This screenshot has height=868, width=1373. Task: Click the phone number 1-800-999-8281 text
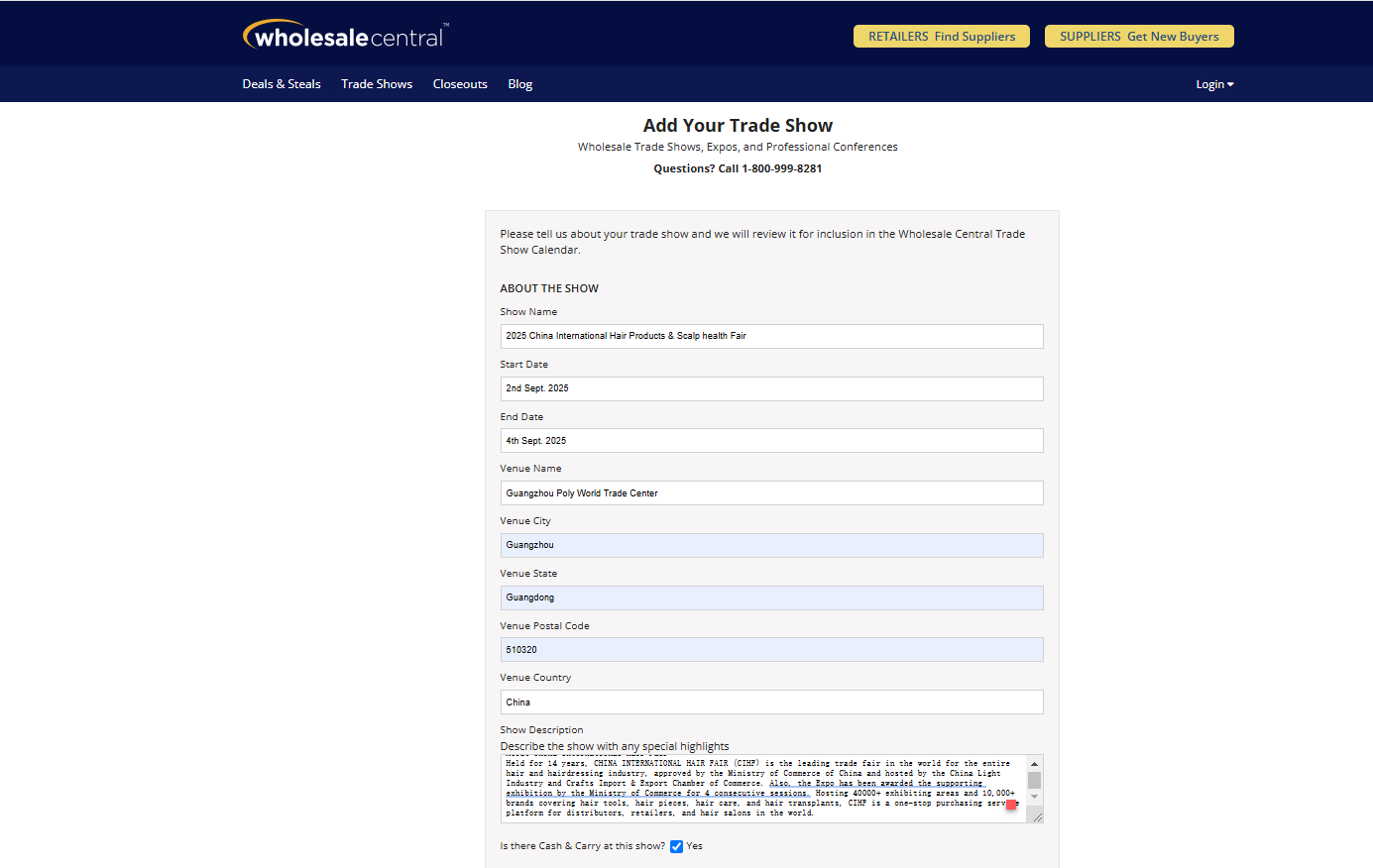pos(781,168)
